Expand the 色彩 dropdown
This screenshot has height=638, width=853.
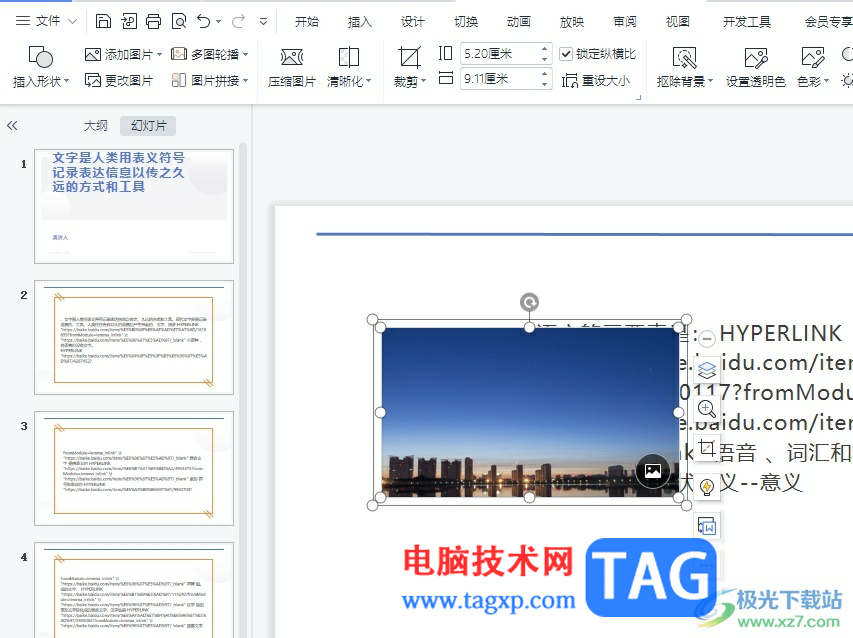(x=826, y=82)
